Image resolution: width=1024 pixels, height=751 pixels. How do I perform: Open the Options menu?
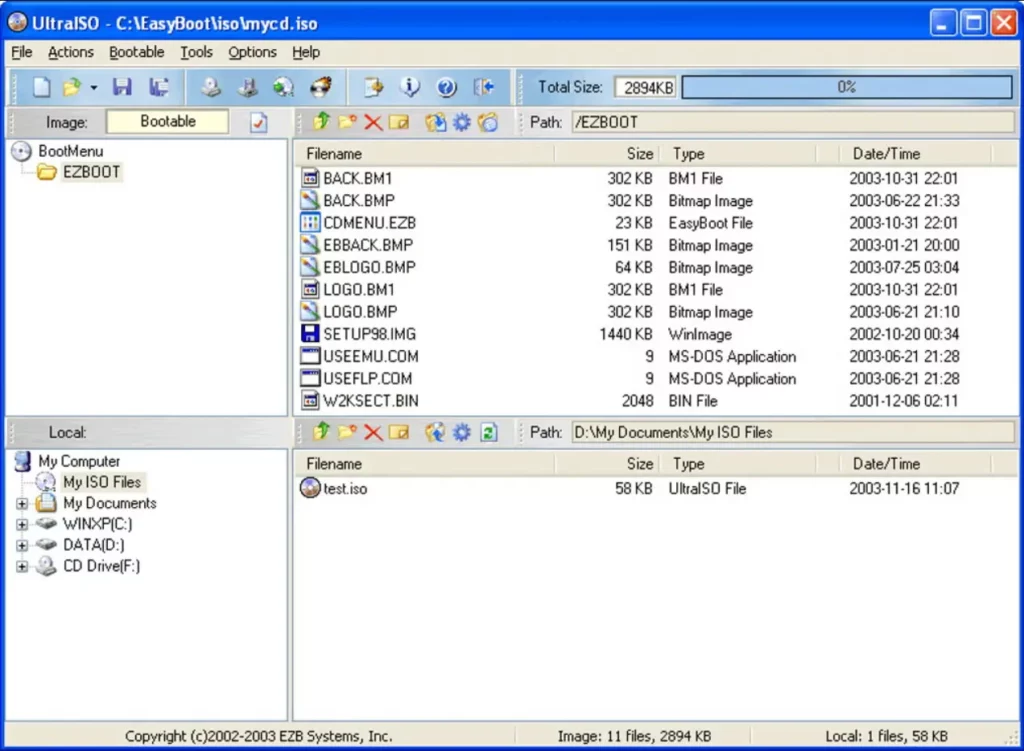click(x=252, y=52)
